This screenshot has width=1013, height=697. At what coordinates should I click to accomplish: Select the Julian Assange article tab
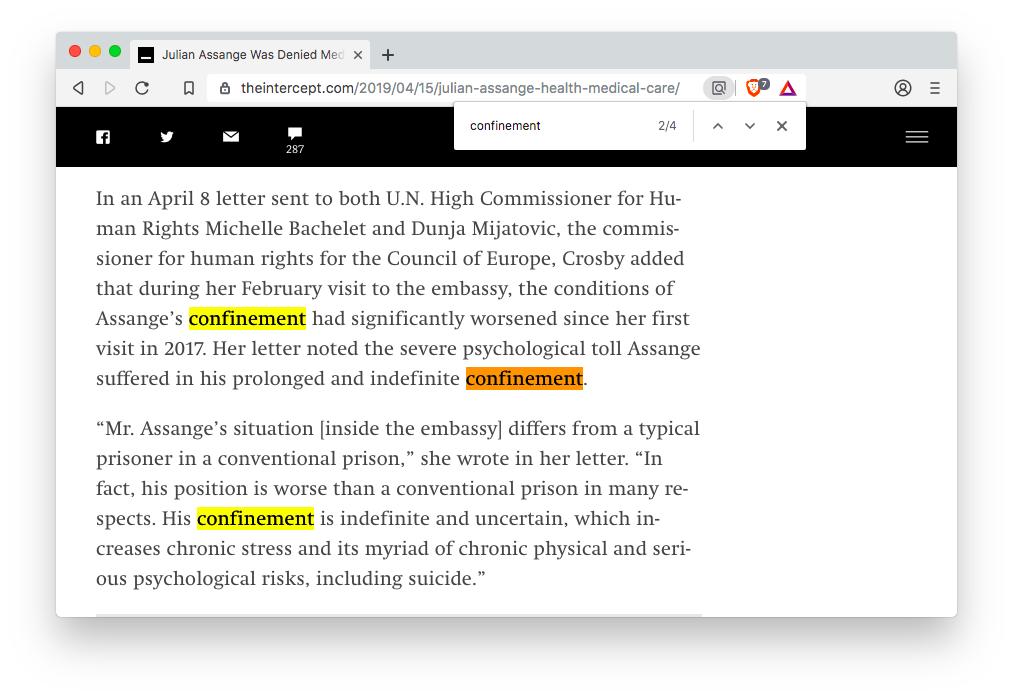coord(251,55)
